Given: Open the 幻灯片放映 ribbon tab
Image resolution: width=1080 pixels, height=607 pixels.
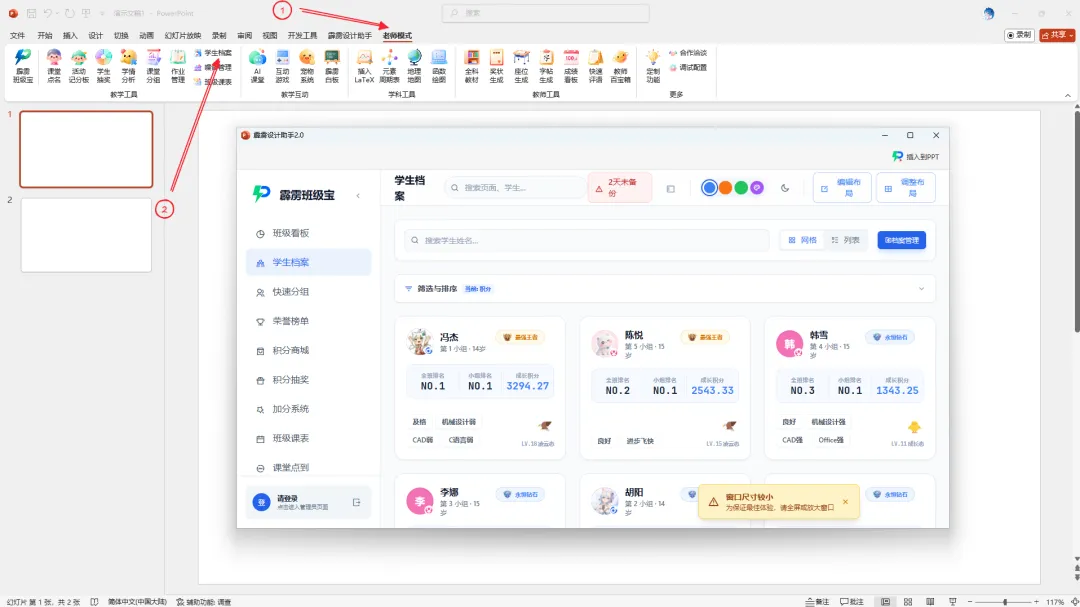Looking at the screenshot, I should coord(183,35).
